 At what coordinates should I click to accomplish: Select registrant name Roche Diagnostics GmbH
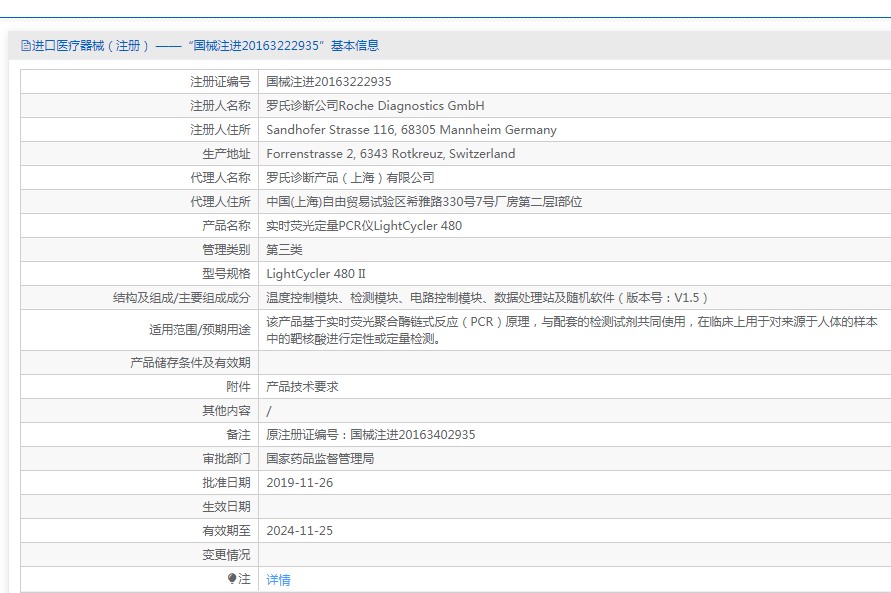[375, 106]
